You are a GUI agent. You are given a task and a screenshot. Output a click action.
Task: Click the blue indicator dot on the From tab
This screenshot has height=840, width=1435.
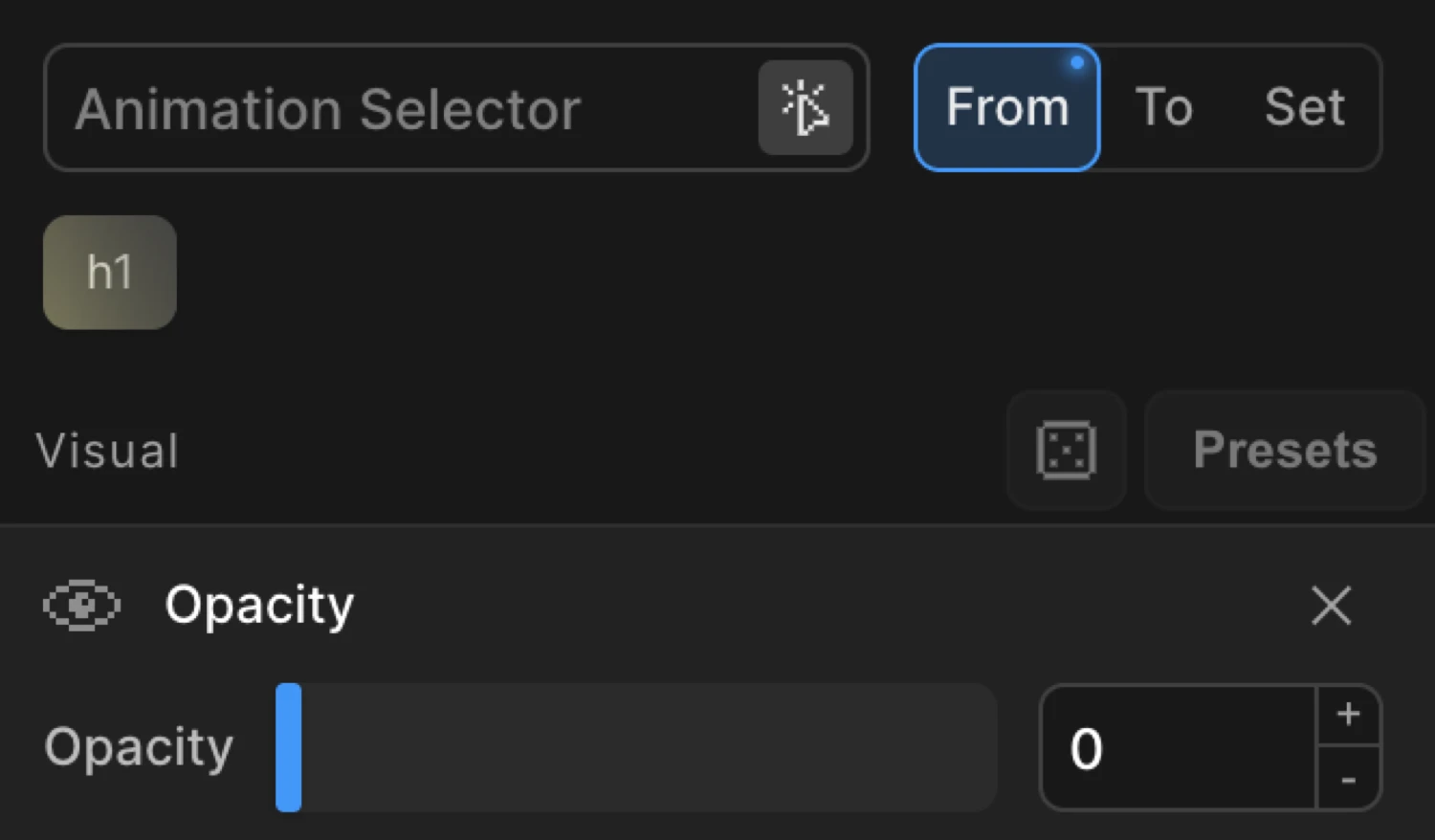click(1078, 63)
